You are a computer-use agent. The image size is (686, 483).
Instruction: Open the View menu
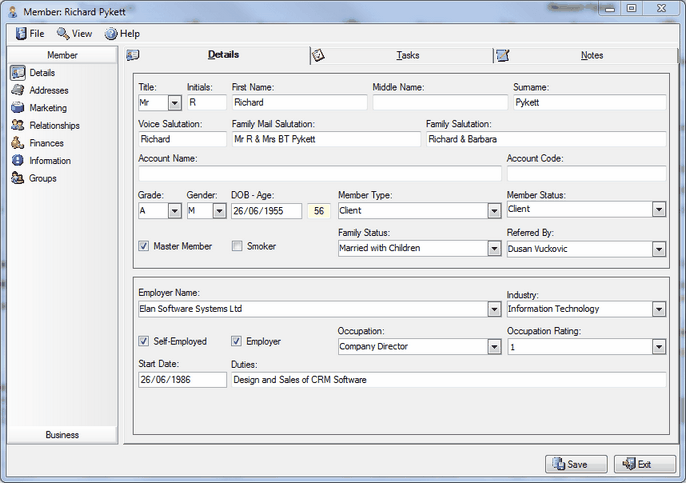74,34
